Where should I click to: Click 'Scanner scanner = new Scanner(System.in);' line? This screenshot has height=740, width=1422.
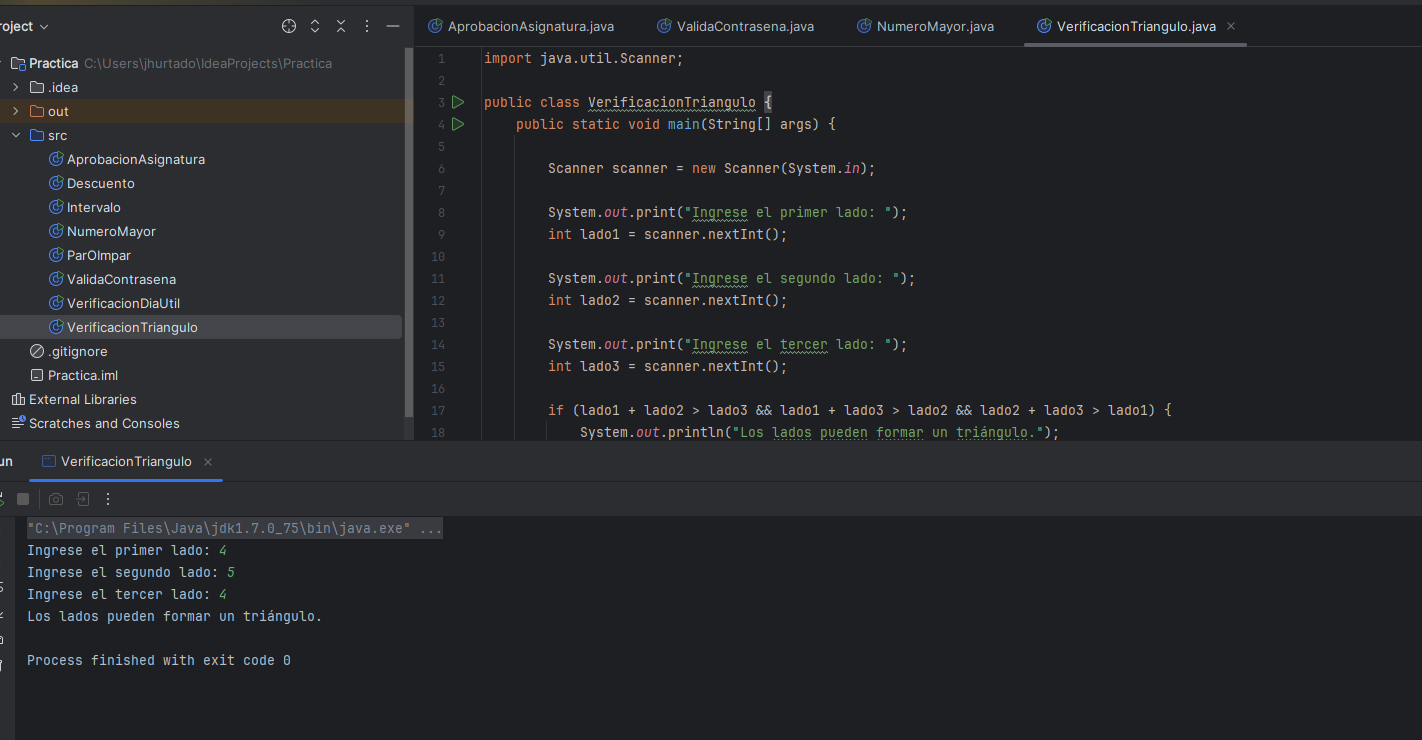tap(712, 168)
